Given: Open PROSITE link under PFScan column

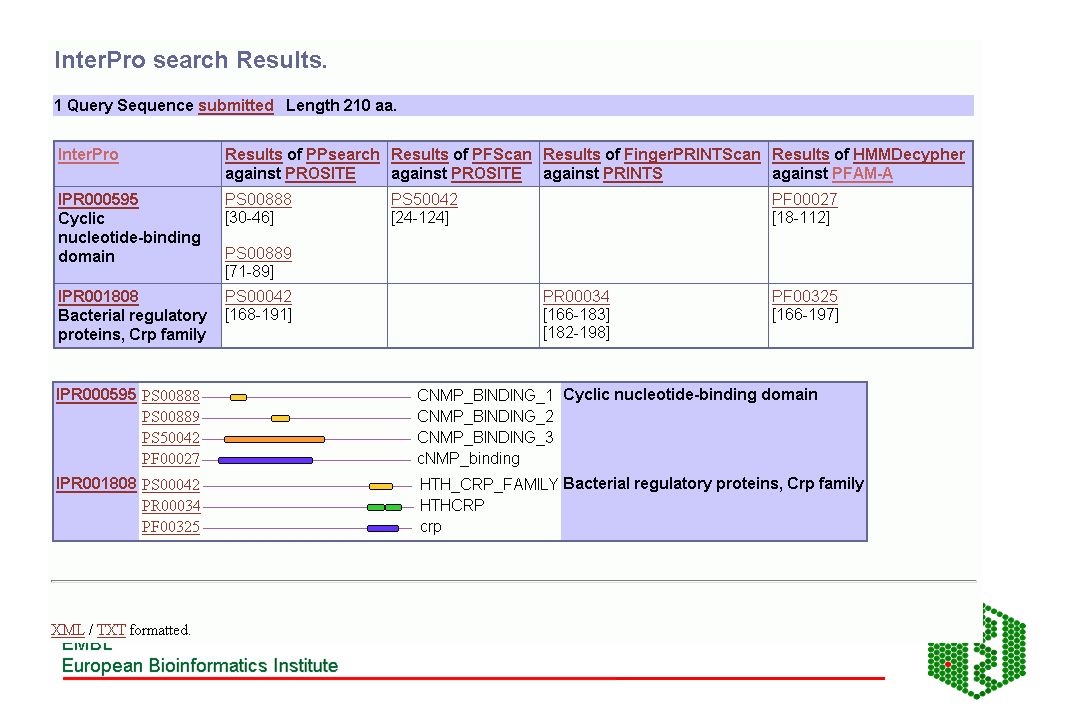Looking at the screenshot, I should [486, 174].
